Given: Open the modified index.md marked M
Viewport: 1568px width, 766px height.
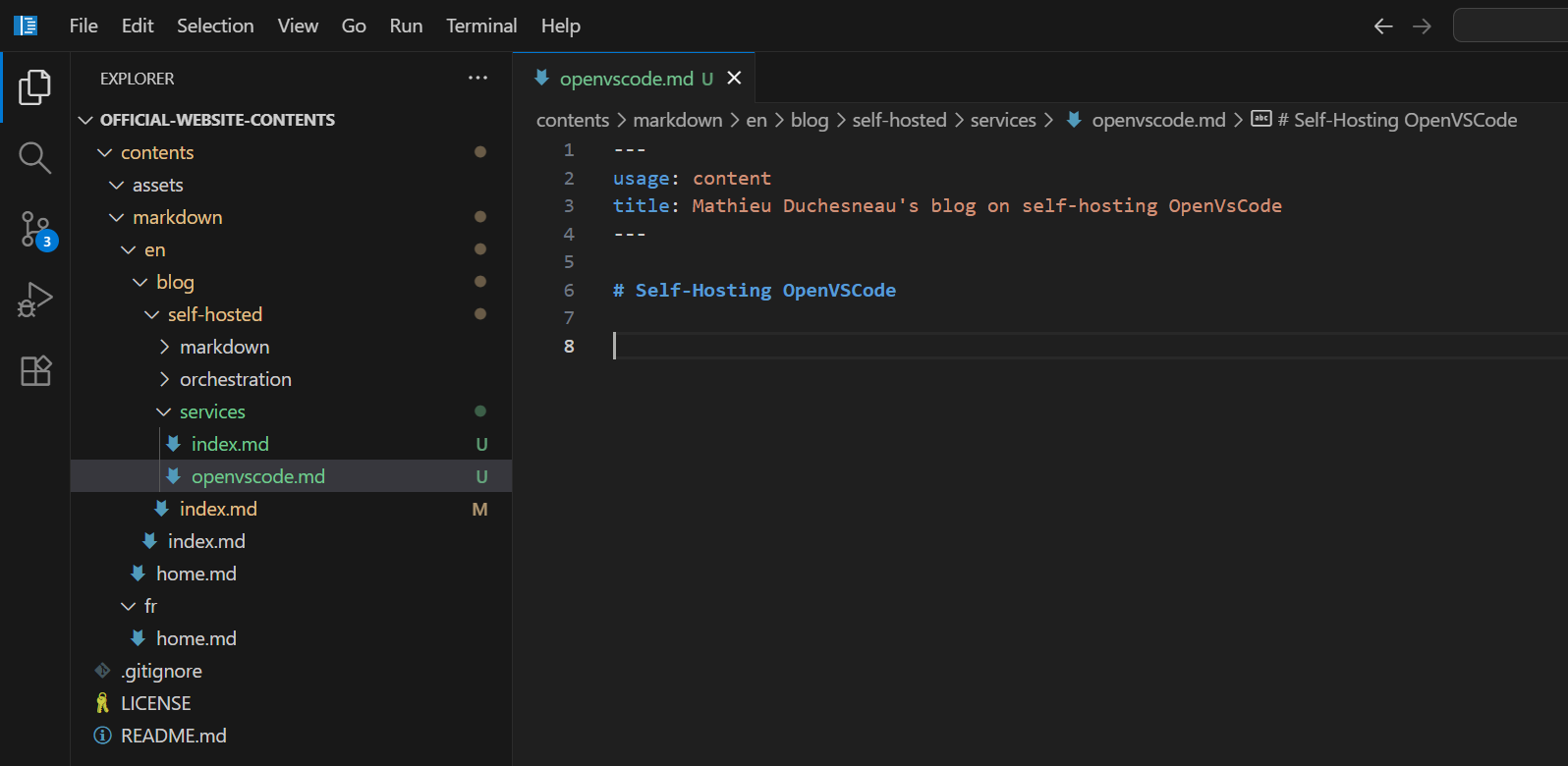Looking at the screenshot, I should (x=291, y=509).
